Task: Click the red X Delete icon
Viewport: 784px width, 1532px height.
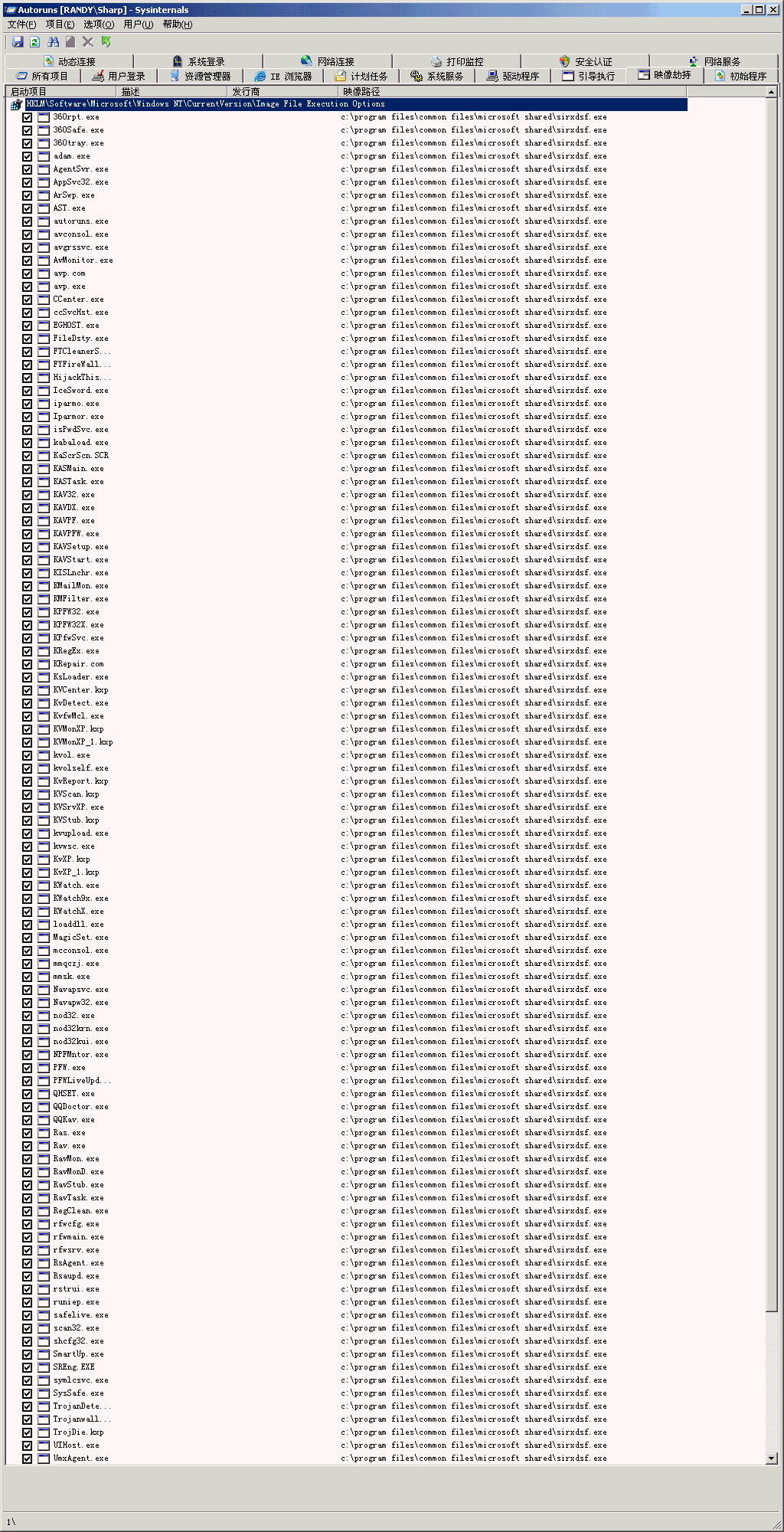Action: (x=88, y=42)
